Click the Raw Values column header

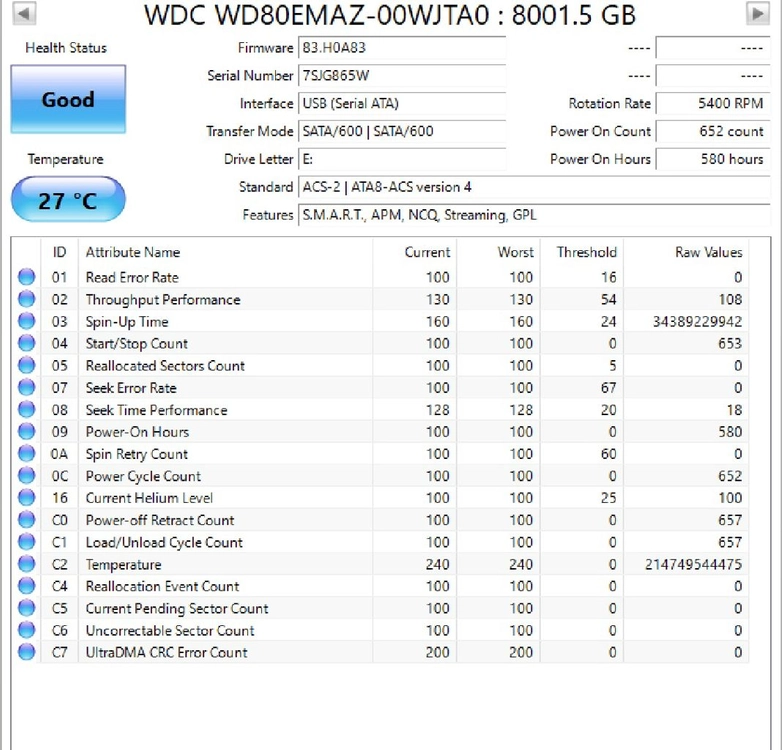pyautogui.click(x=686, y=252)
